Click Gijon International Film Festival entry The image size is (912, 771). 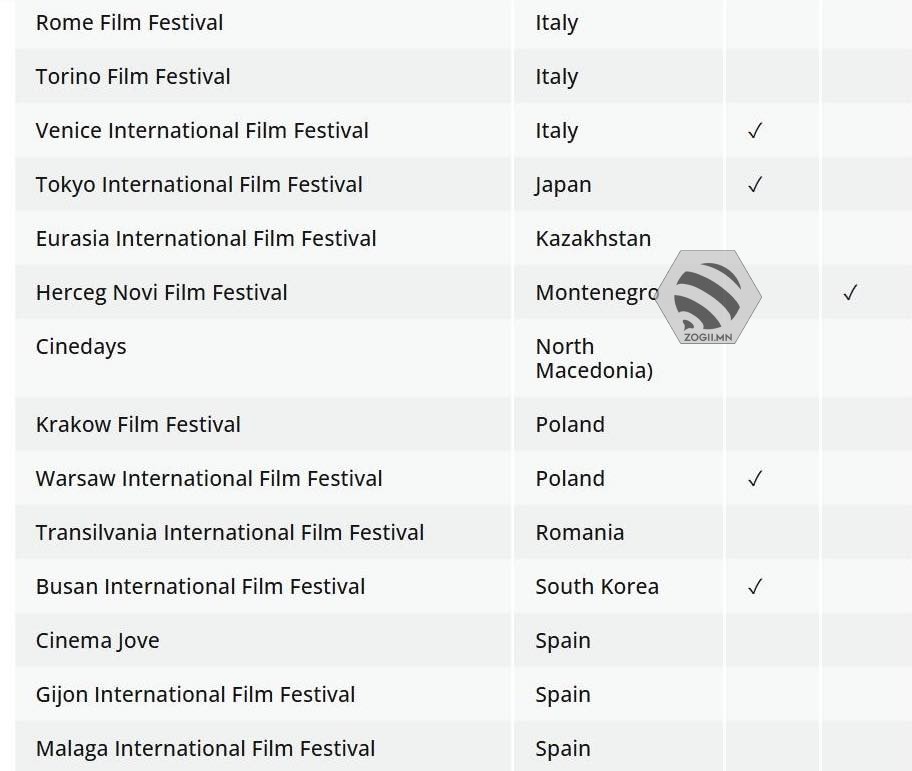coord(195,695)
